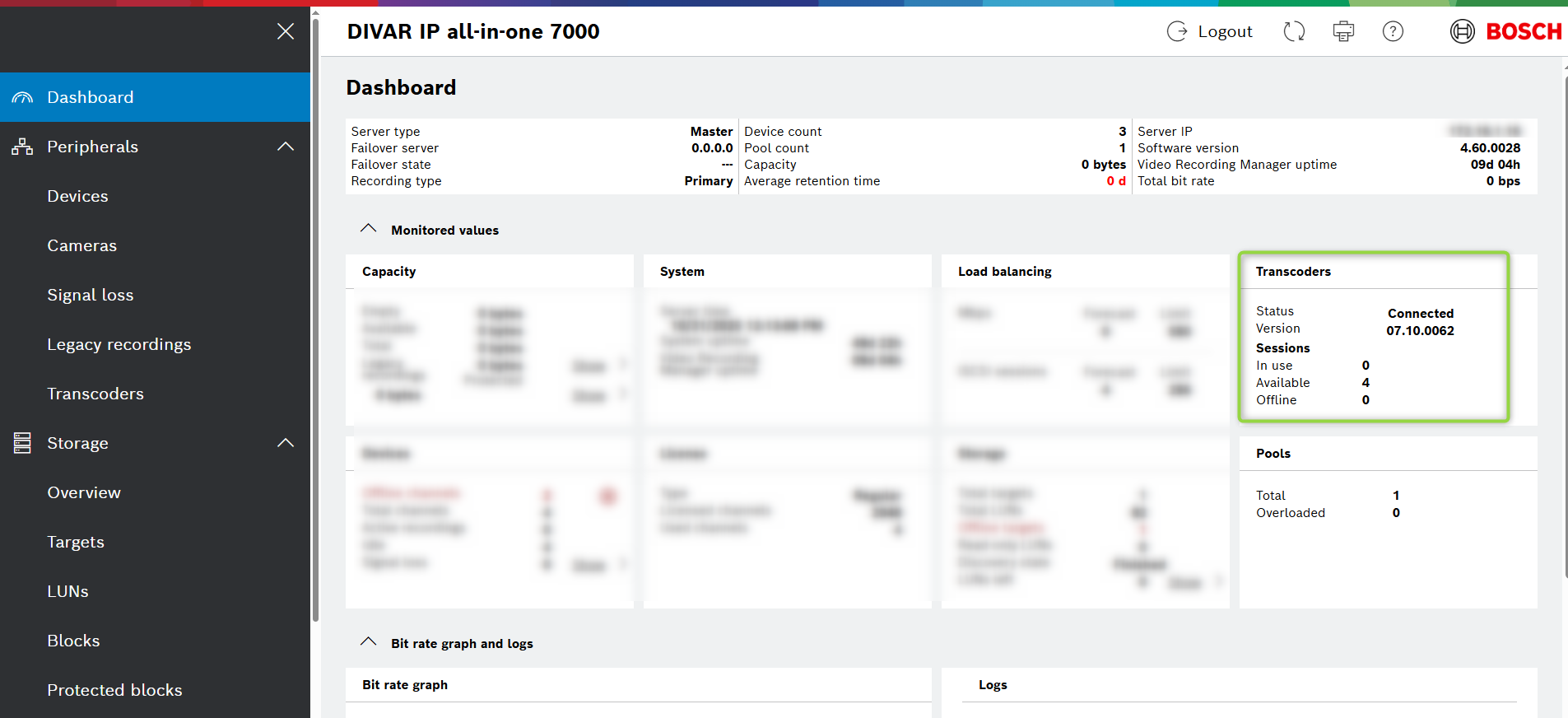Click the Dashboard page heading
Viewport: 1568px width, 718px height.
coord(401,87)
